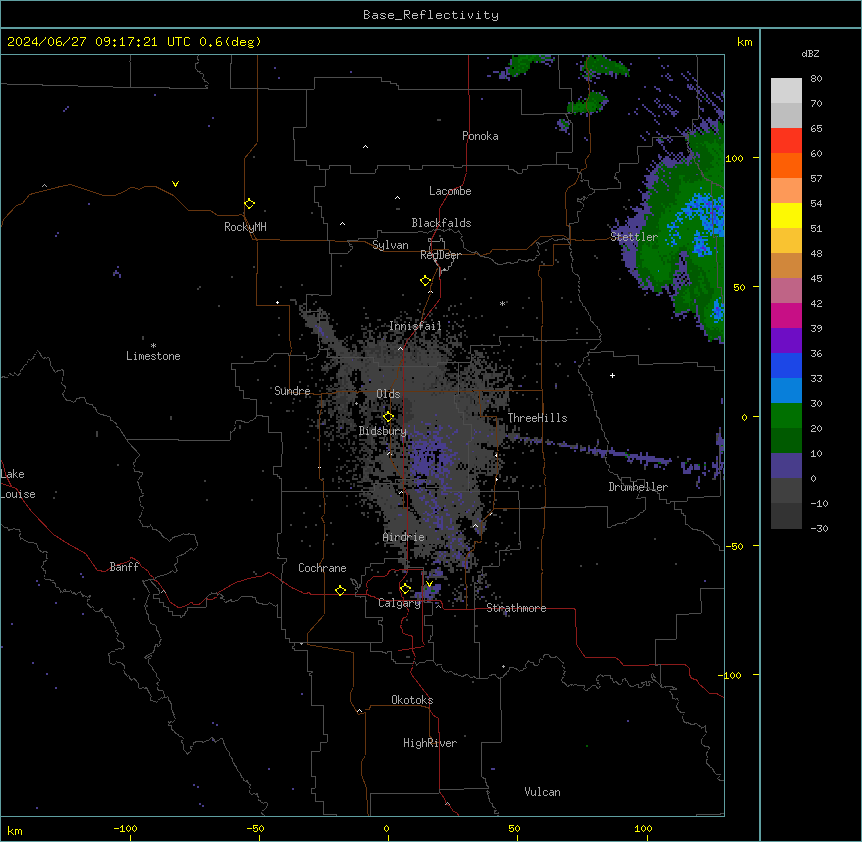The width and height of the screenshot is (862, 842).
Task: Click the x-axis tick label 50
Action: pos(514,829)
